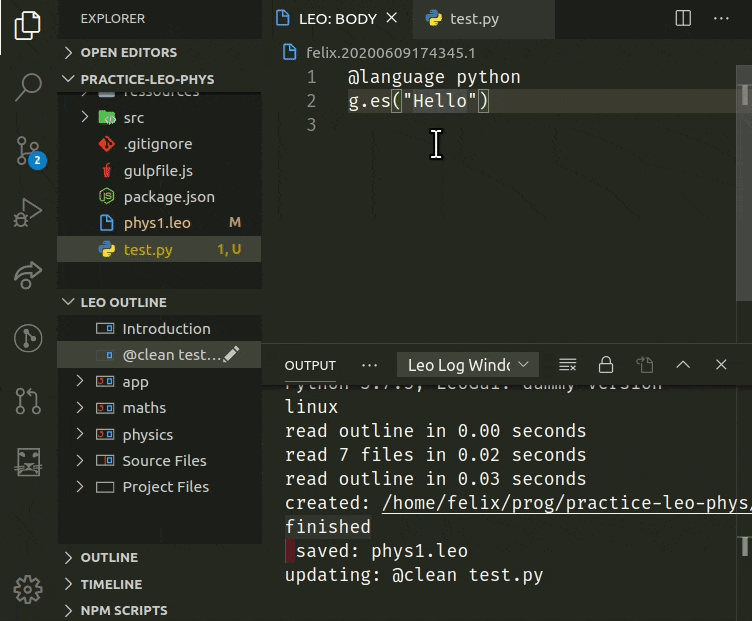The image size is (752, 621).
Task: Expand the TIMELINE section
Action: [69, 584]
